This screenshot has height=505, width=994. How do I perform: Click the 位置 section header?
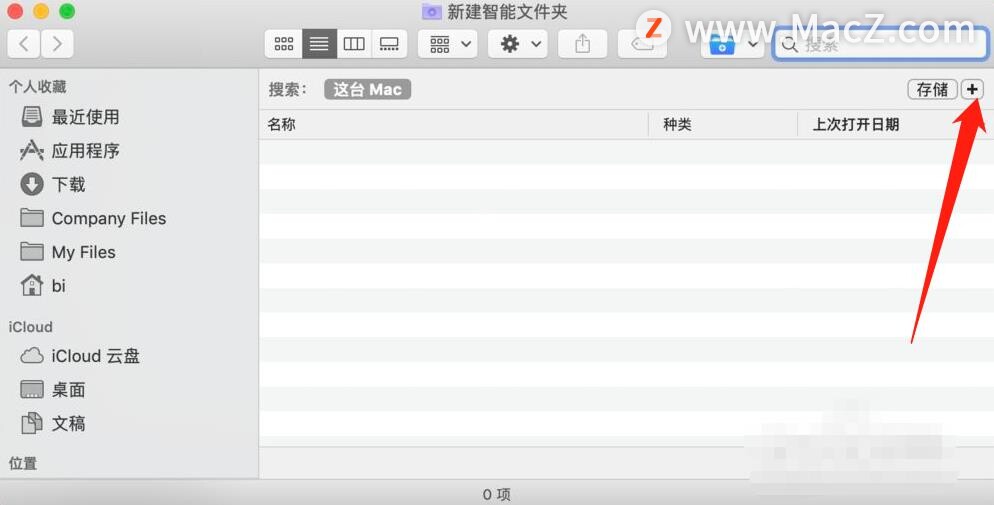23,463
